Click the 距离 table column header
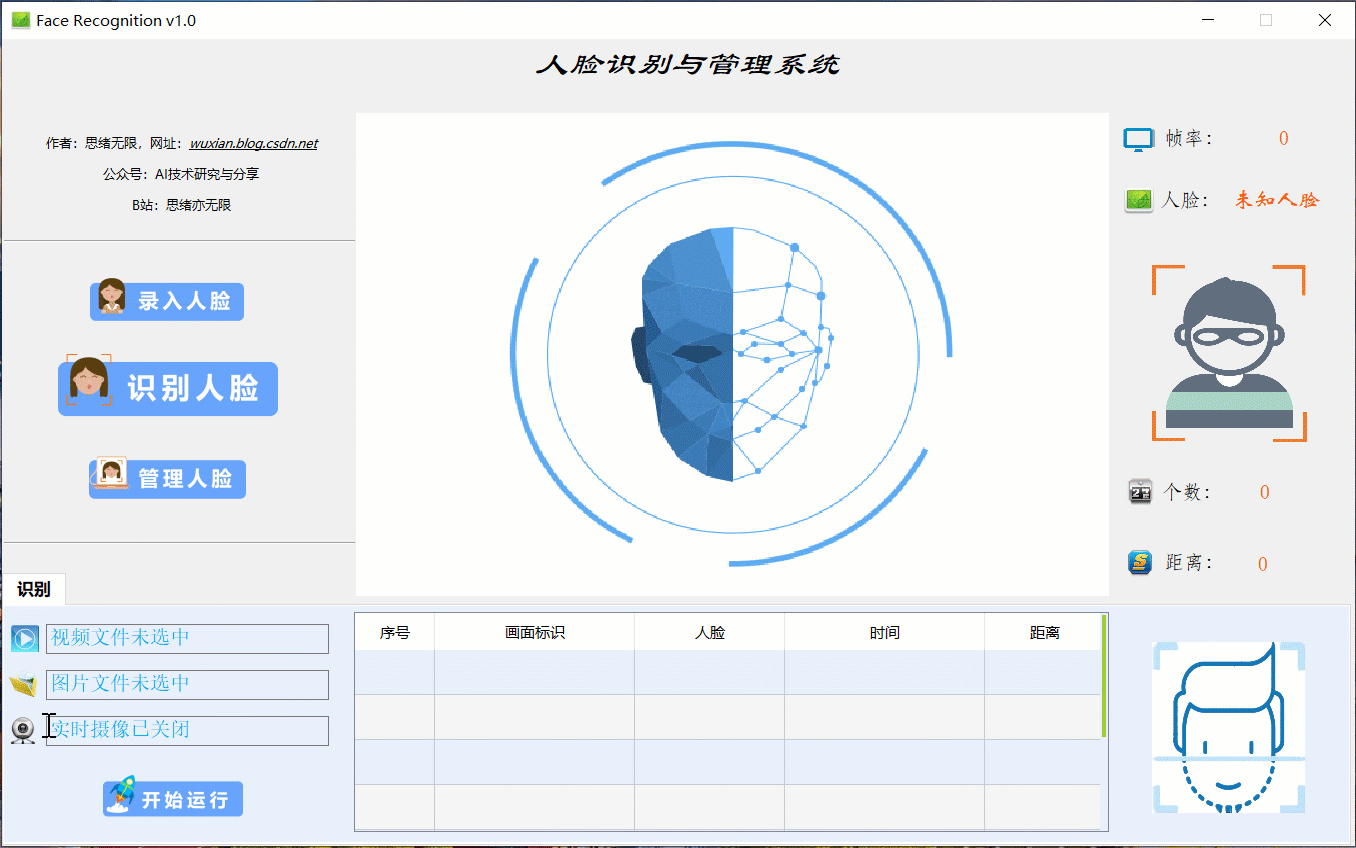Image resolution: width=1356 pixels, height=848 pixels. 1043,632
